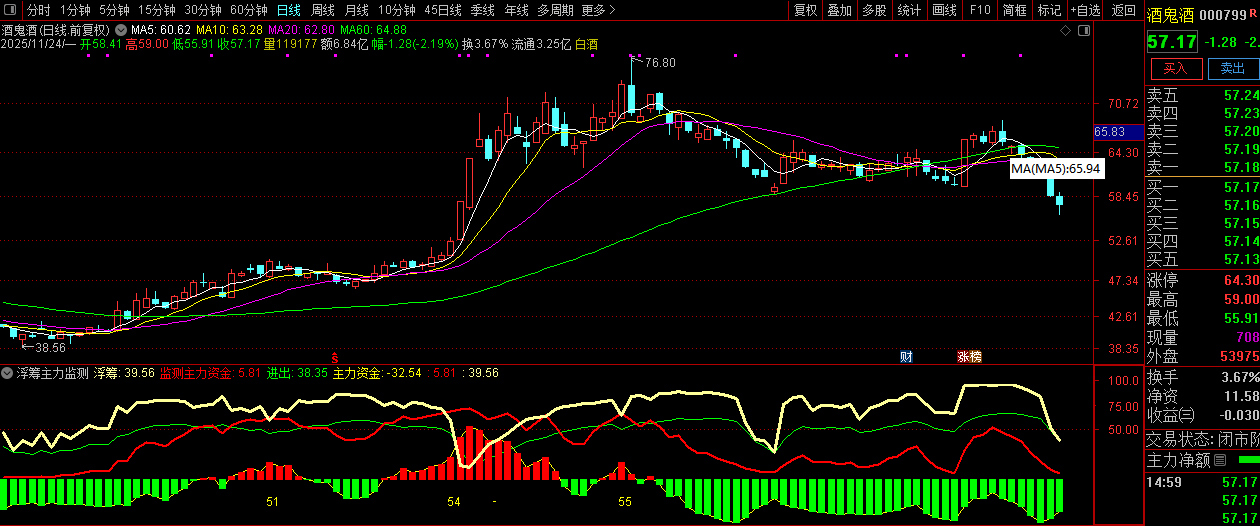Click the 主力净额 label
The image size is (1260, 526).
[x=1177, y=460]
